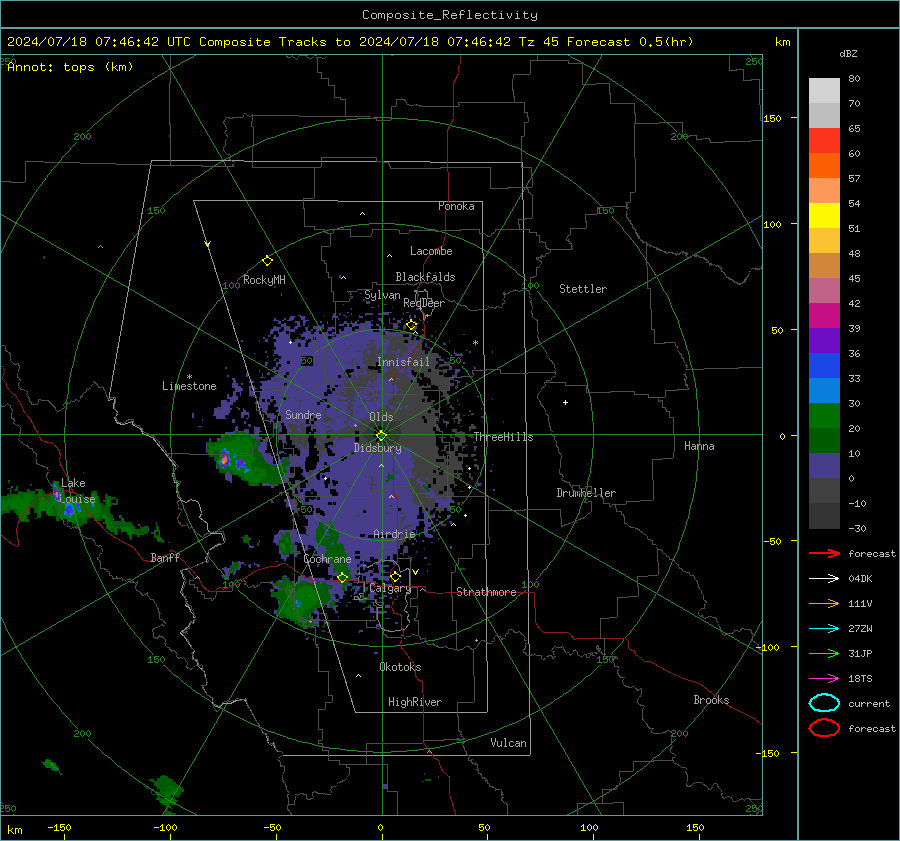900x841 pixels.
Task: Click yellow radar-center diamond below Olds
Action: [381, 435]
